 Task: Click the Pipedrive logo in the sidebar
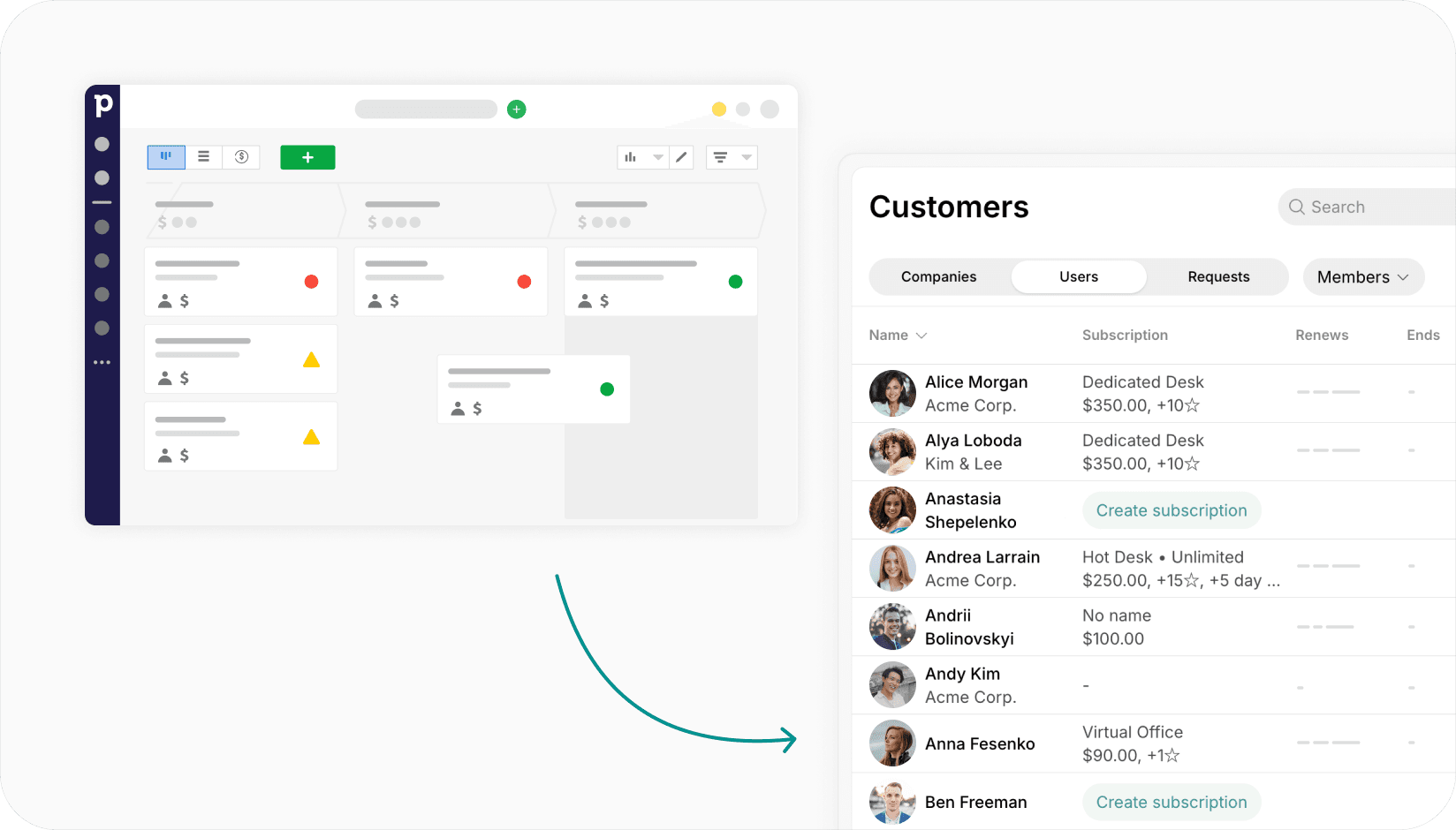103,103
